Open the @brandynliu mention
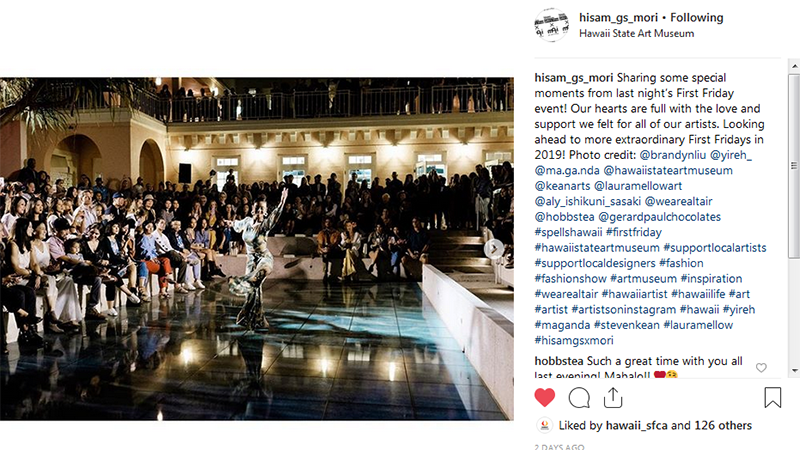800x450 pixels. tap(672, 155)
